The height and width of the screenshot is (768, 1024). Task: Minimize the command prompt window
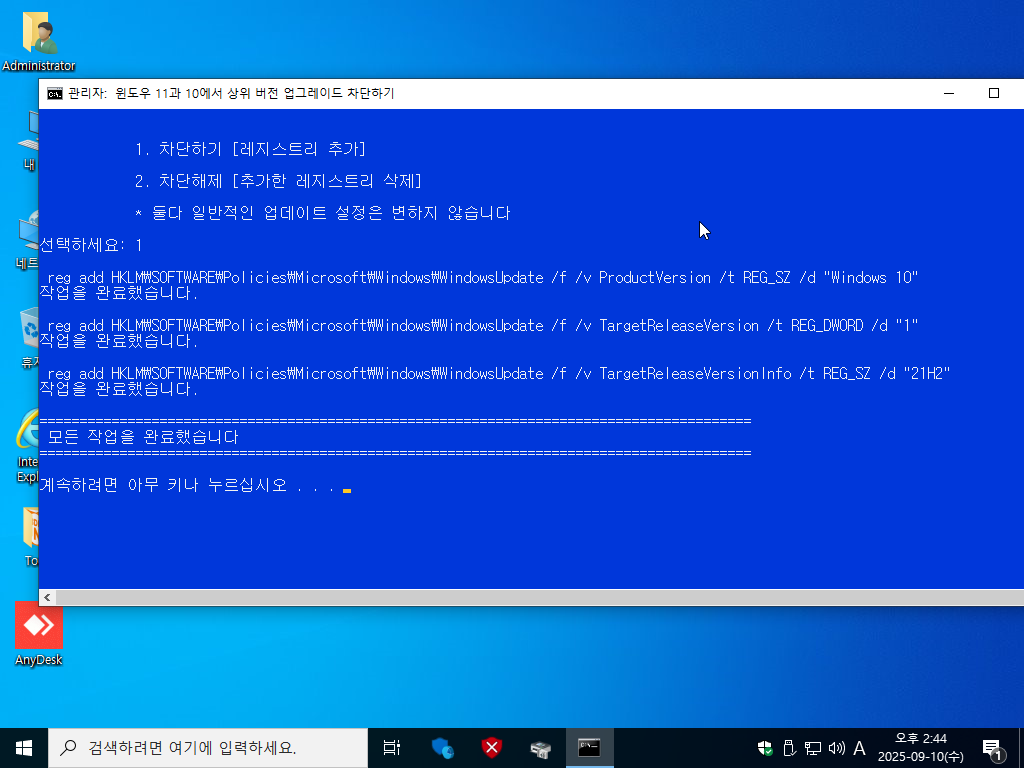coord(949,93)
